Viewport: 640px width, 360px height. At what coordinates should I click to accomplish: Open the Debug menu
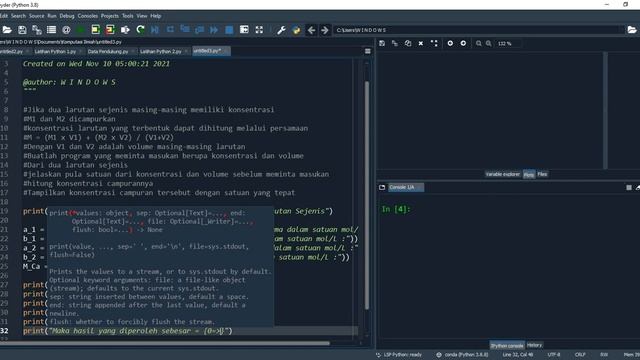[x=67, y=16]
